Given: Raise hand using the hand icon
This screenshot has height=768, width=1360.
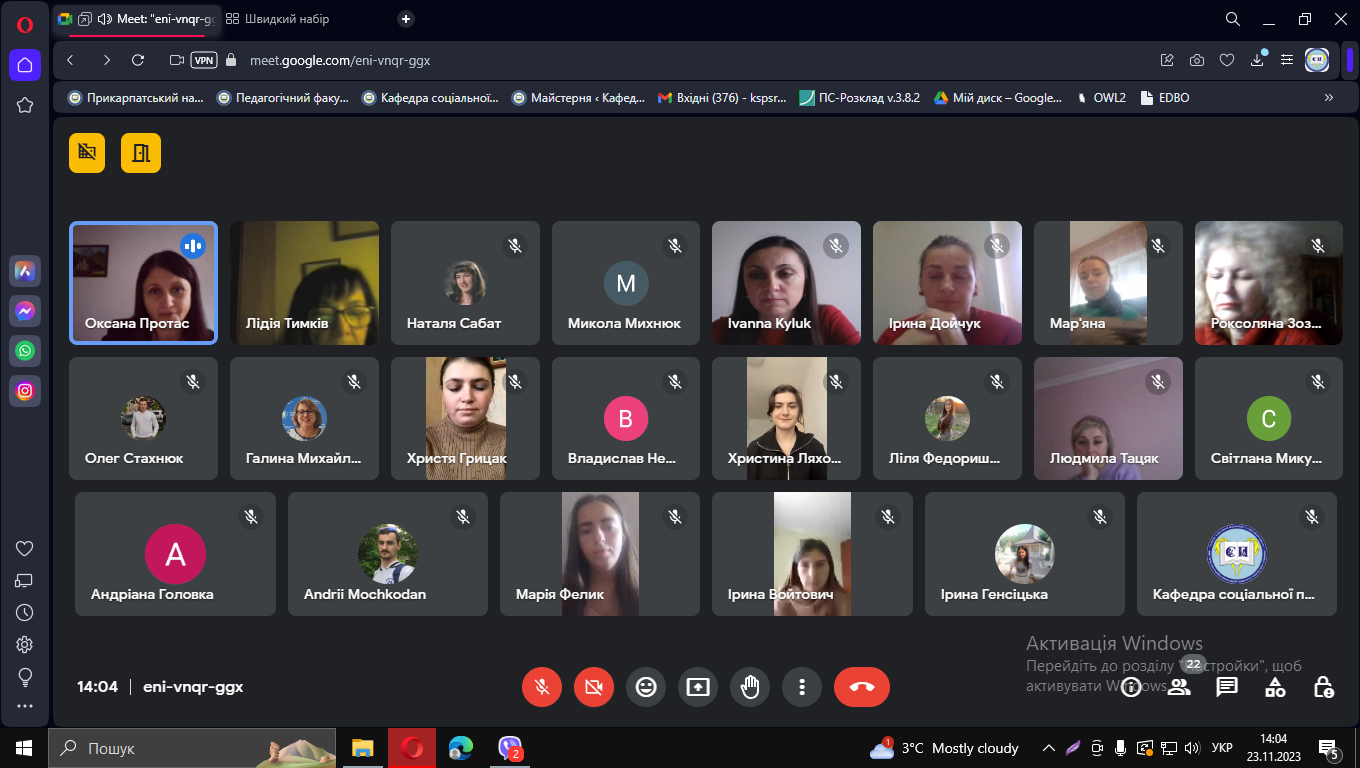Looking at the screenshot, I should [x=750, y=687].
